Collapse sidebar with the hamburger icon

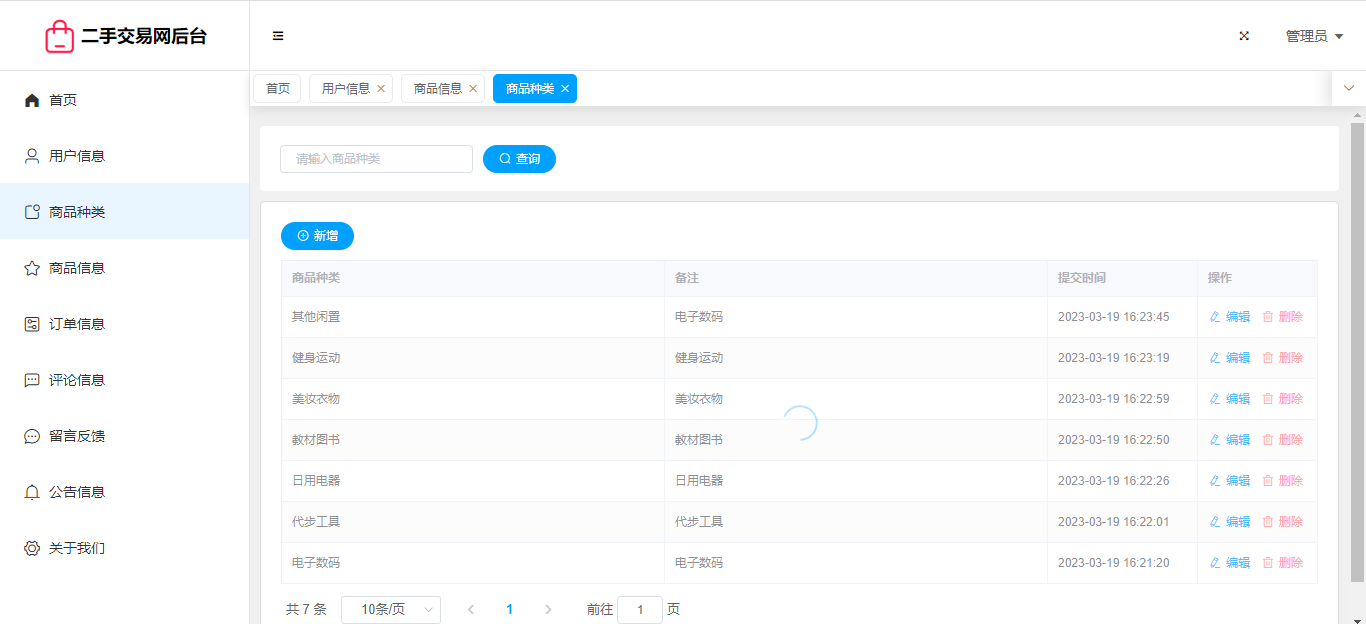pos(278,36)
